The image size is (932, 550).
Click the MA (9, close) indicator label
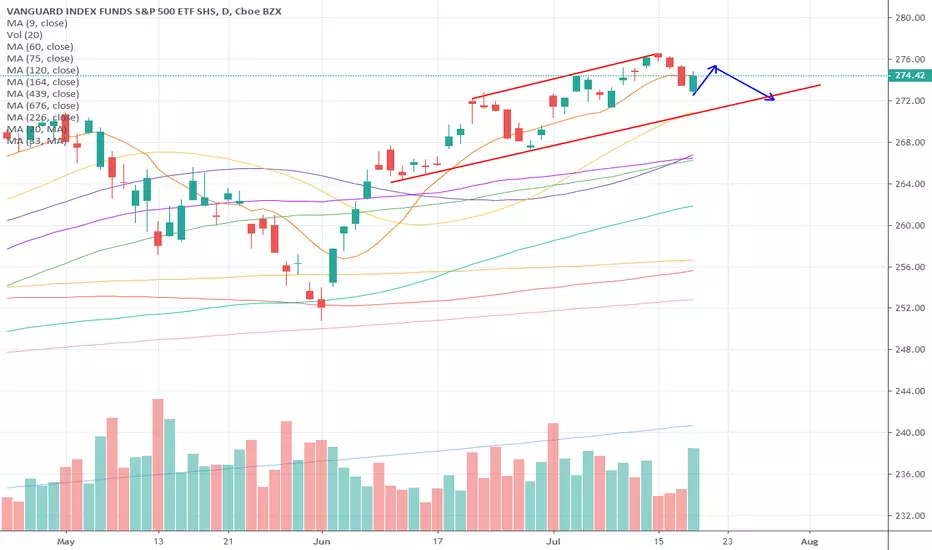click(x=37, y=23)
